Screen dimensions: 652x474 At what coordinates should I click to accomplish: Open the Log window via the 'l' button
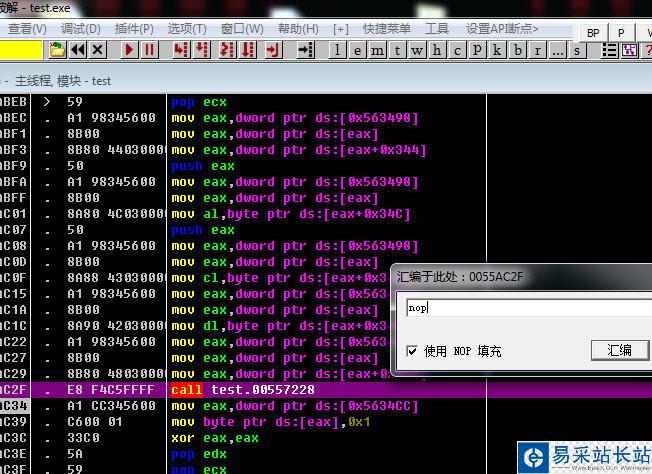coord(338,50)
